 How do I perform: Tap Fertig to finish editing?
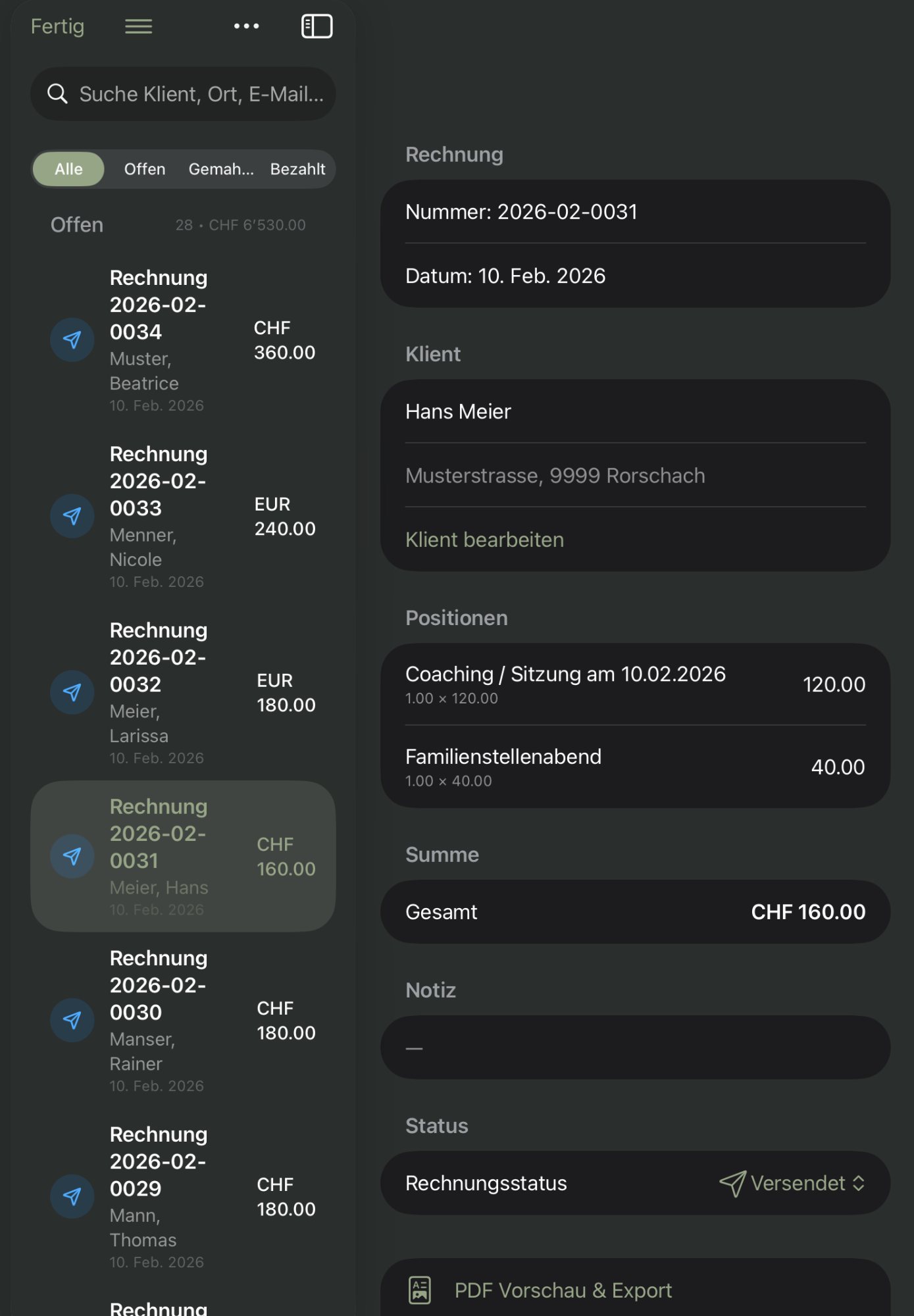[57, 26]
